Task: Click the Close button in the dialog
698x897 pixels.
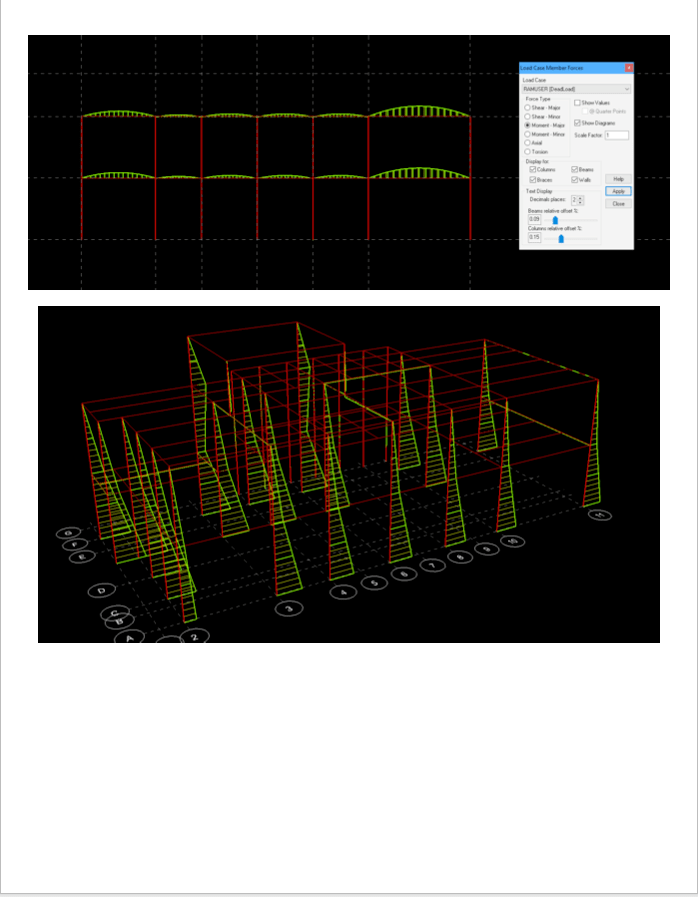Action: click(x=618, y=203)
